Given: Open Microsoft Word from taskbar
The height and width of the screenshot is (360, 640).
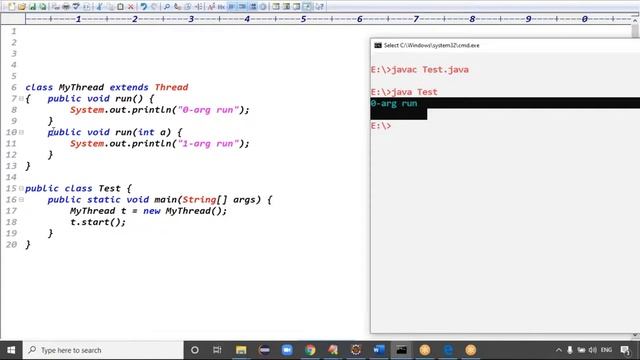Looking at the screenshot, I should (x=379, y=350).
